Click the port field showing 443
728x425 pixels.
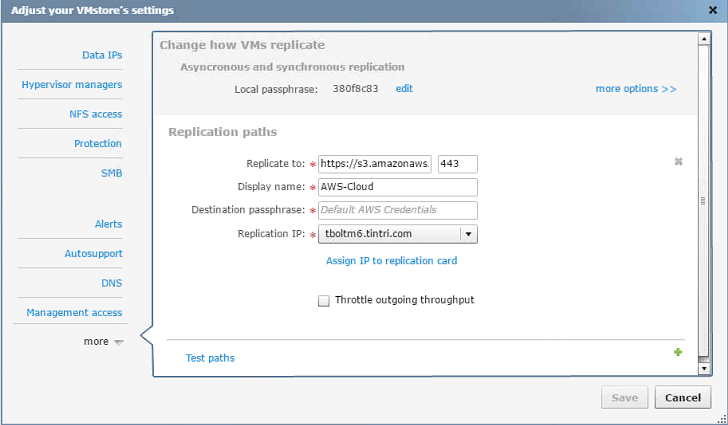tap(458, 164)
